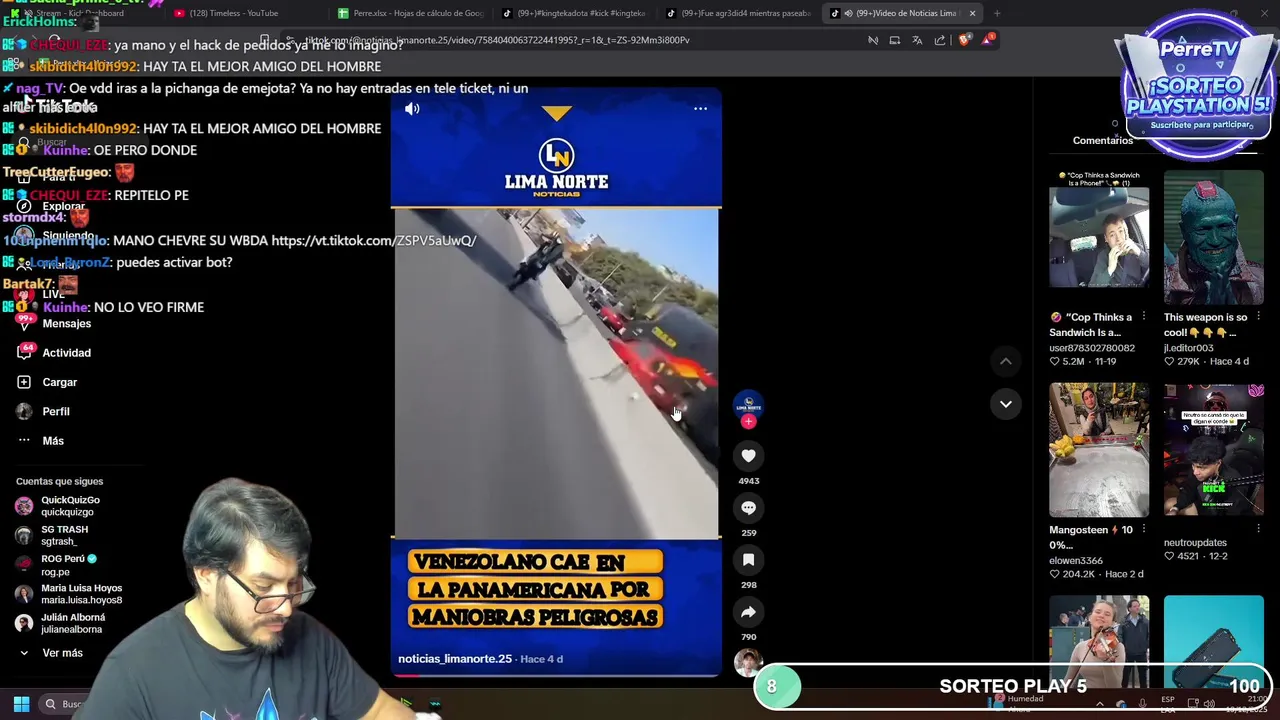Save video using the bookmark icon

point(748,560)
